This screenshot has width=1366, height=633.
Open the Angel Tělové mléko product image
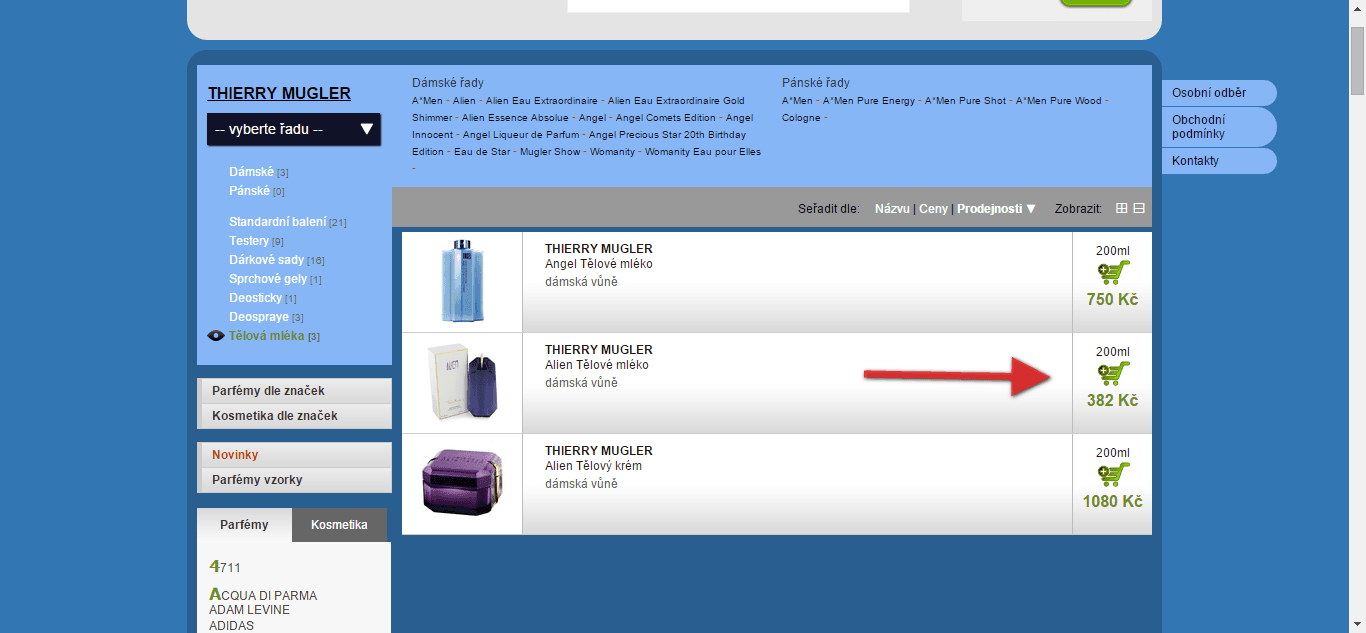462,282
